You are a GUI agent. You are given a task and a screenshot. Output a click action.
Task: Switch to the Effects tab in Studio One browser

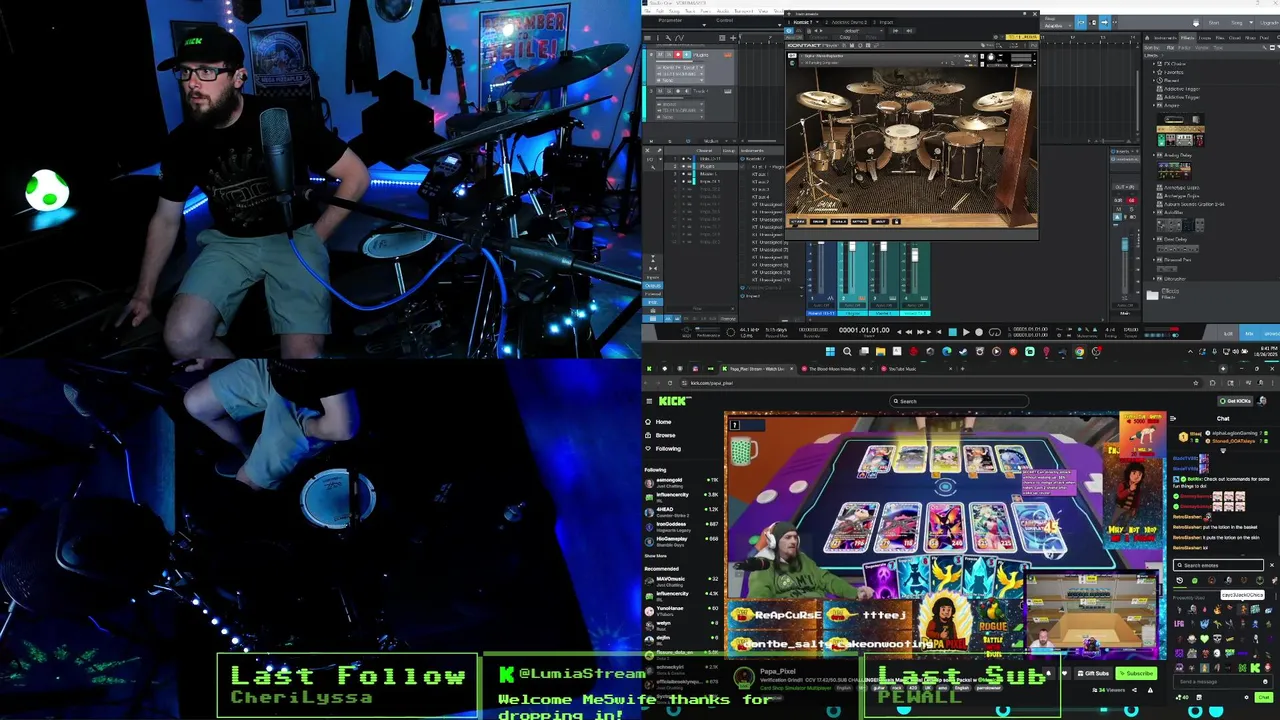tap(1187, 37)
